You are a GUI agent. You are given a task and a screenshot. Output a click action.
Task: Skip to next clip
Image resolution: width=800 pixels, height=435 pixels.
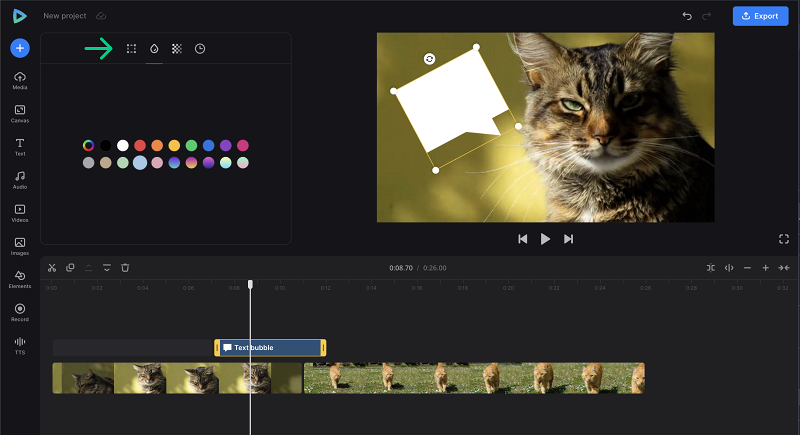pyautogui.click(x=568, y=239)
